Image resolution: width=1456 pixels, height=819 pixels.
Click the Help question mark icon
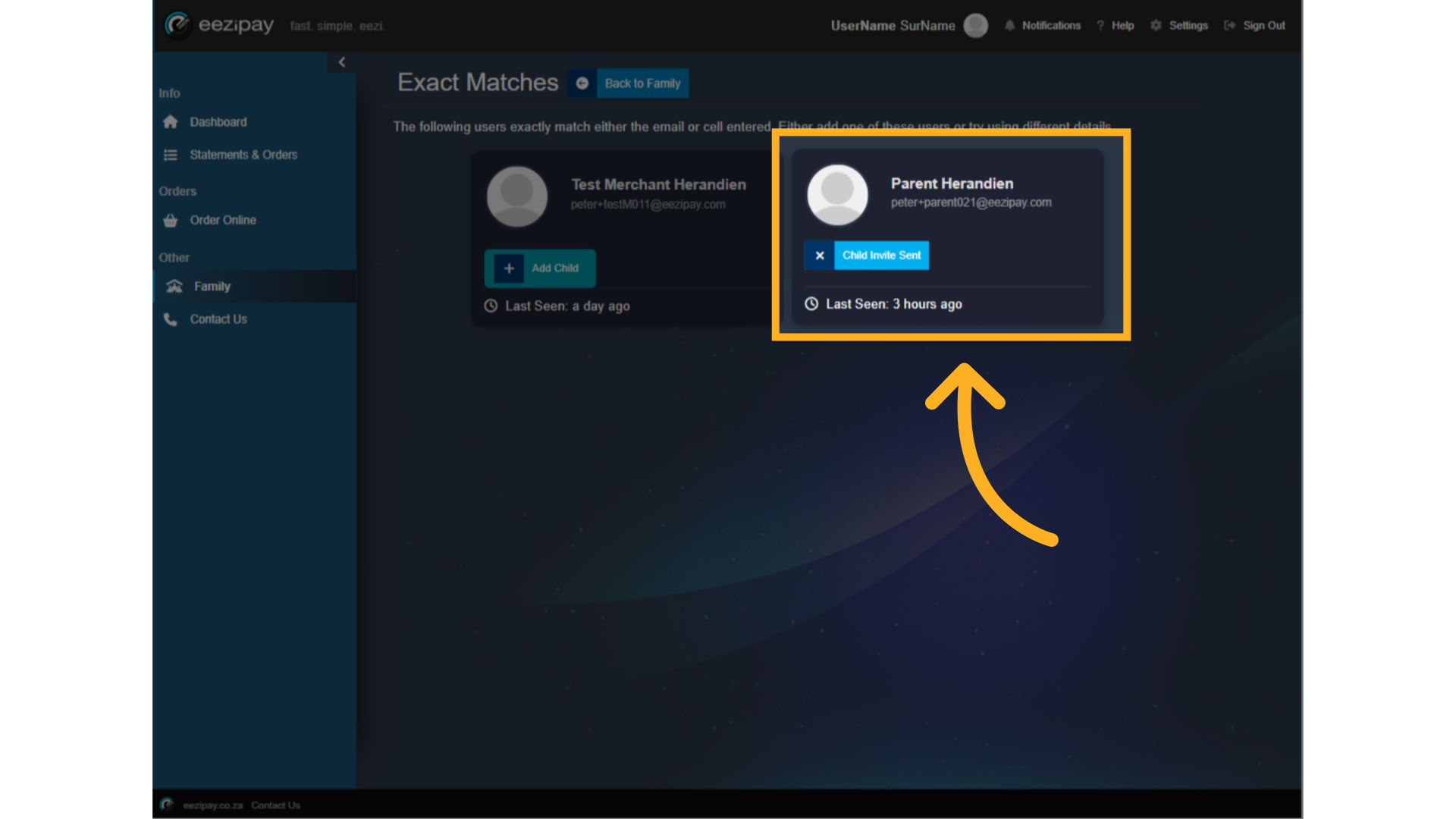pyautogui.click(x=1100, y=26)
